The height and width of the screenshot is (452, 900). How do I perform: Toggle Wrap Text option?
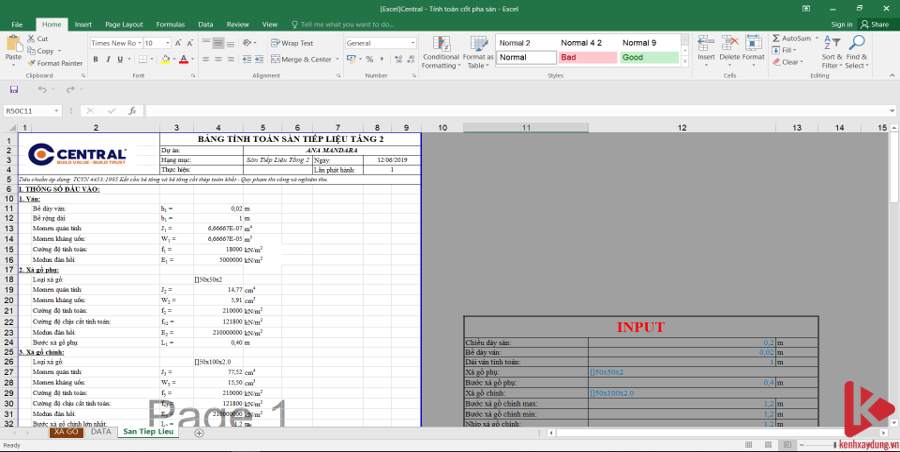[x=291, y=43]
